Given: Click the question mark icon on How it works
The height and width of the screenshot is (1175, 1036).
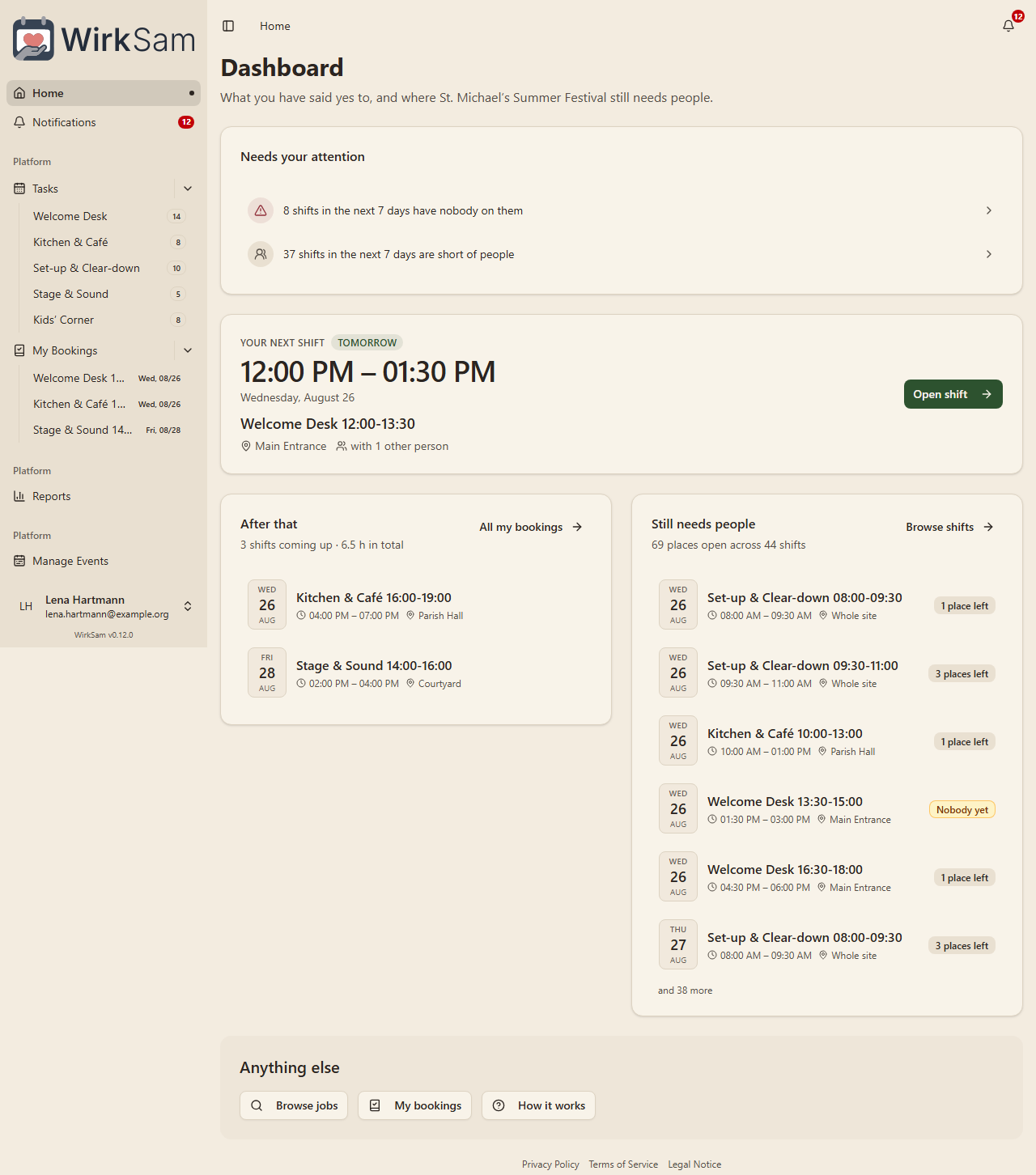Looking at the screenshot, I should (x=499, y=1105).
